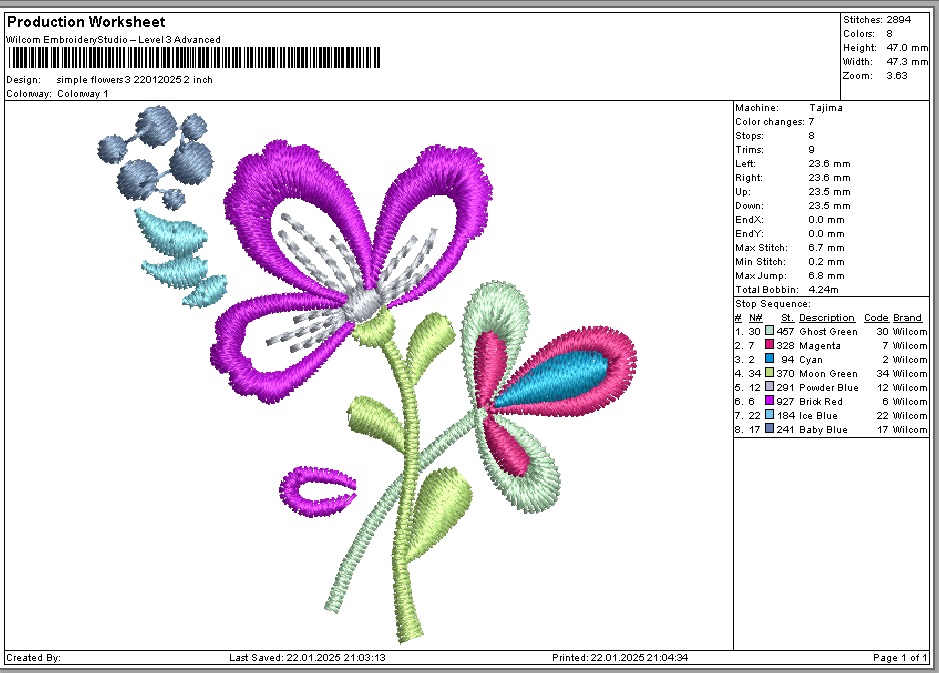Click the Ghost Green color swatch
Image resolution: width=939 pixels, height=673 pixels.
770,331
